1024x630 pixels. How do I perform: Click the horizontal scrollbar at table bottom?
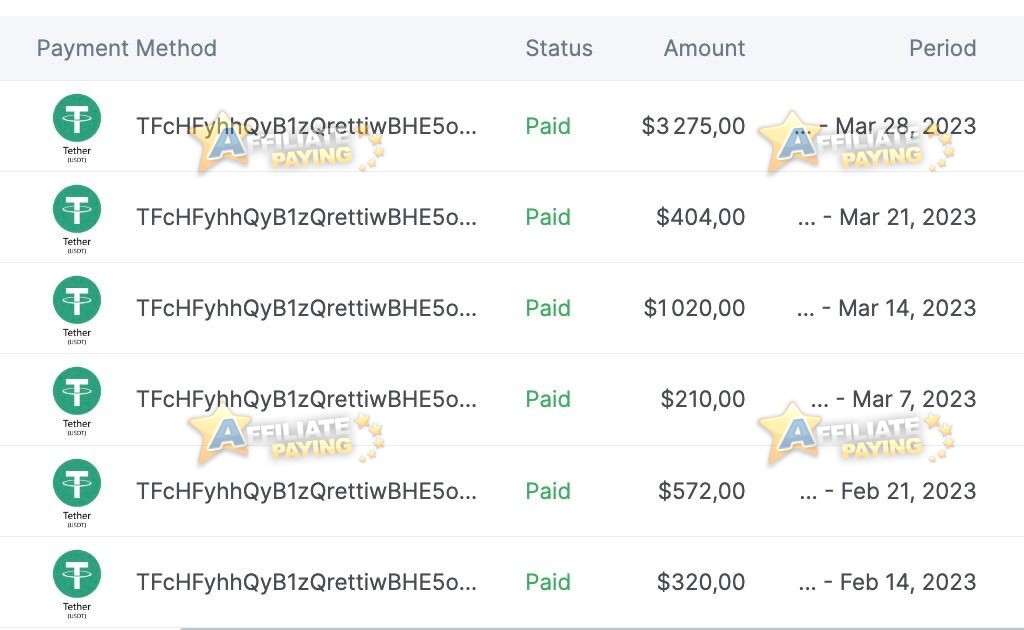pos(601,628)
